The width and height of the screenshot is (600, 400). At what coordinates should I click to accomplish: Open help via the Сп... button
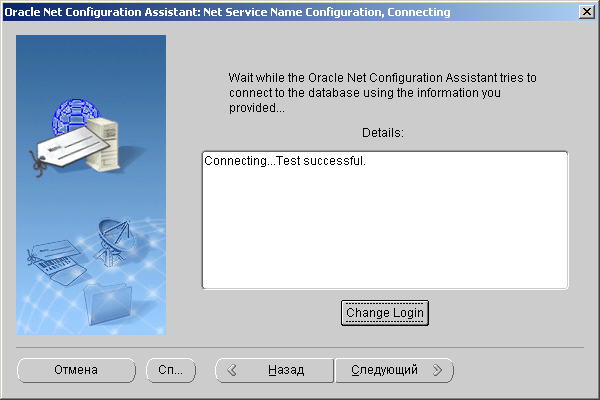click(171, 370)
